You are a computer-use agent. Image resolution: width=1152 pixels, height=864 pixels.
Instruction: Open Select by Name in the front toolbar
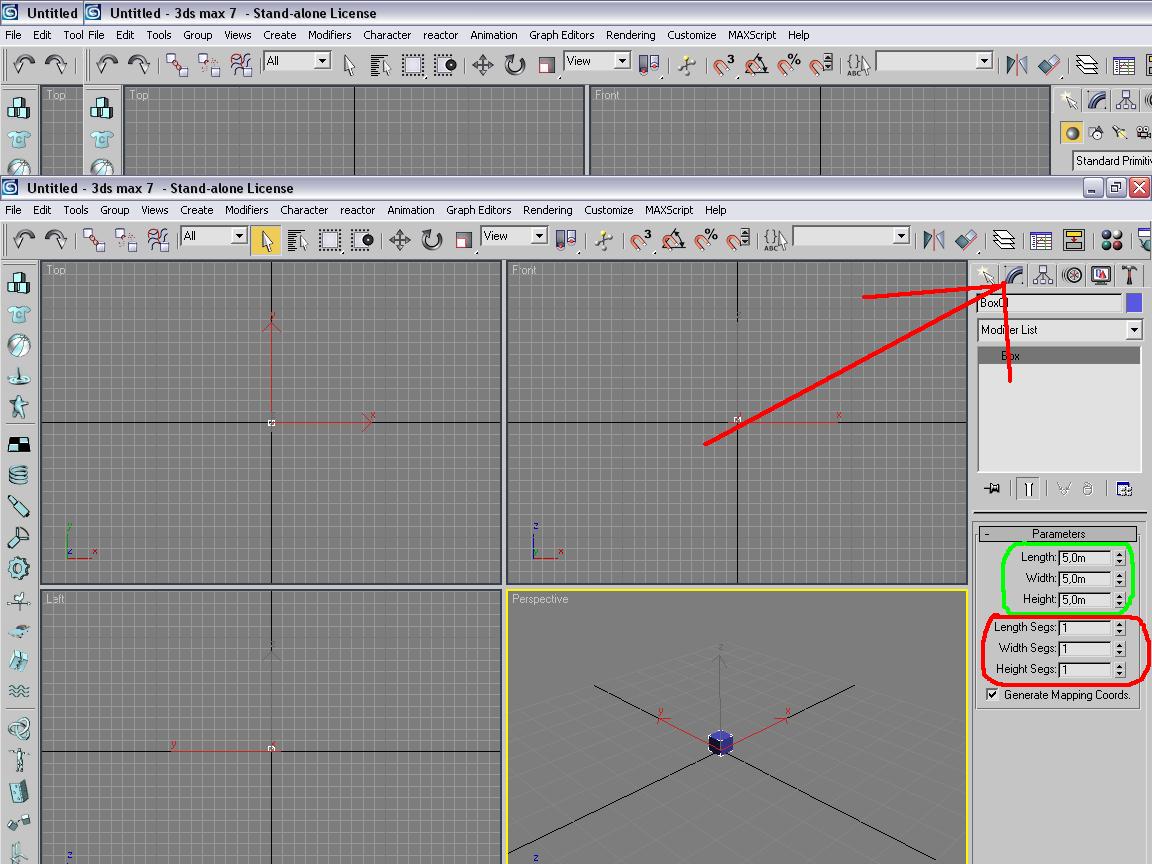click(x=297, y=240)
